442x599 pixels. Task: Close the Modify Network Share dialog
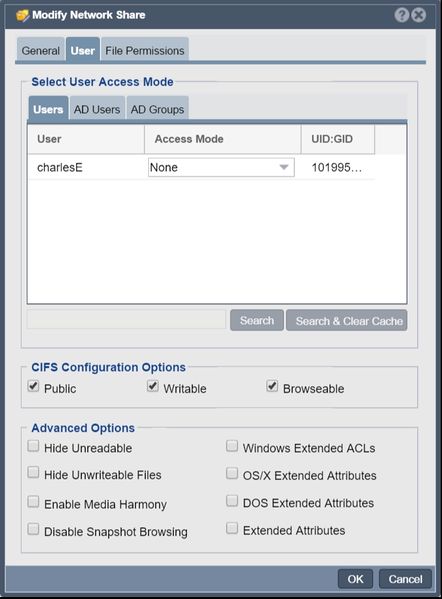coord(419,15)
